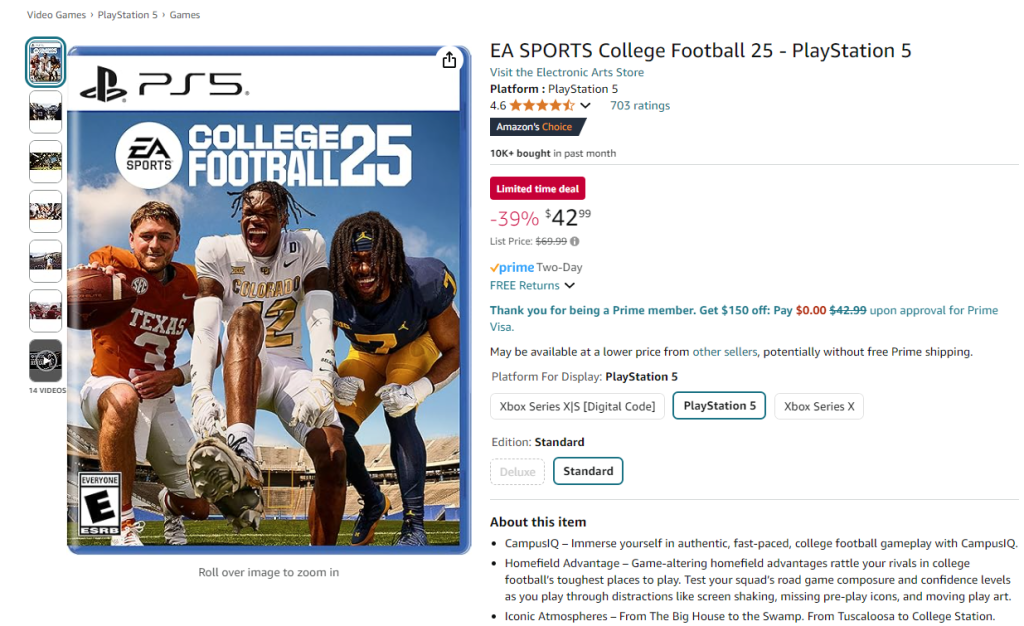This screenshot has height=626, width=1024.
Task: Select the first cover art thumbnail
Action: point(45,62)
